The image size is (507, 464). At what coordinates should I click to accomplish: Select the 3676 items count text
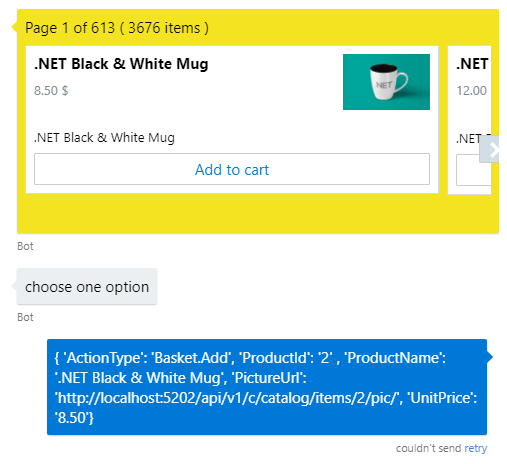pyautogui.click(x=164, y=28)
